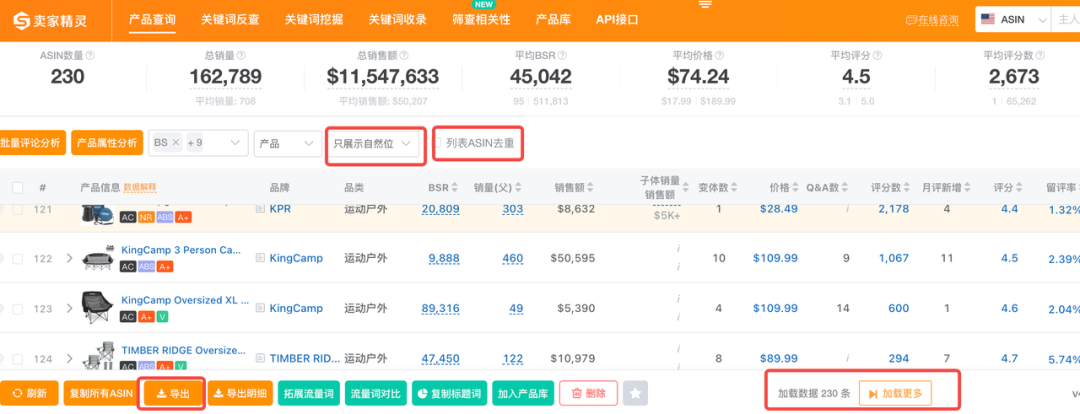The width and height of the screenshot is (1080, 414).
Task: Click the help icon next to 总销售额
Action: pyautogui.click(x=404, y=55)
